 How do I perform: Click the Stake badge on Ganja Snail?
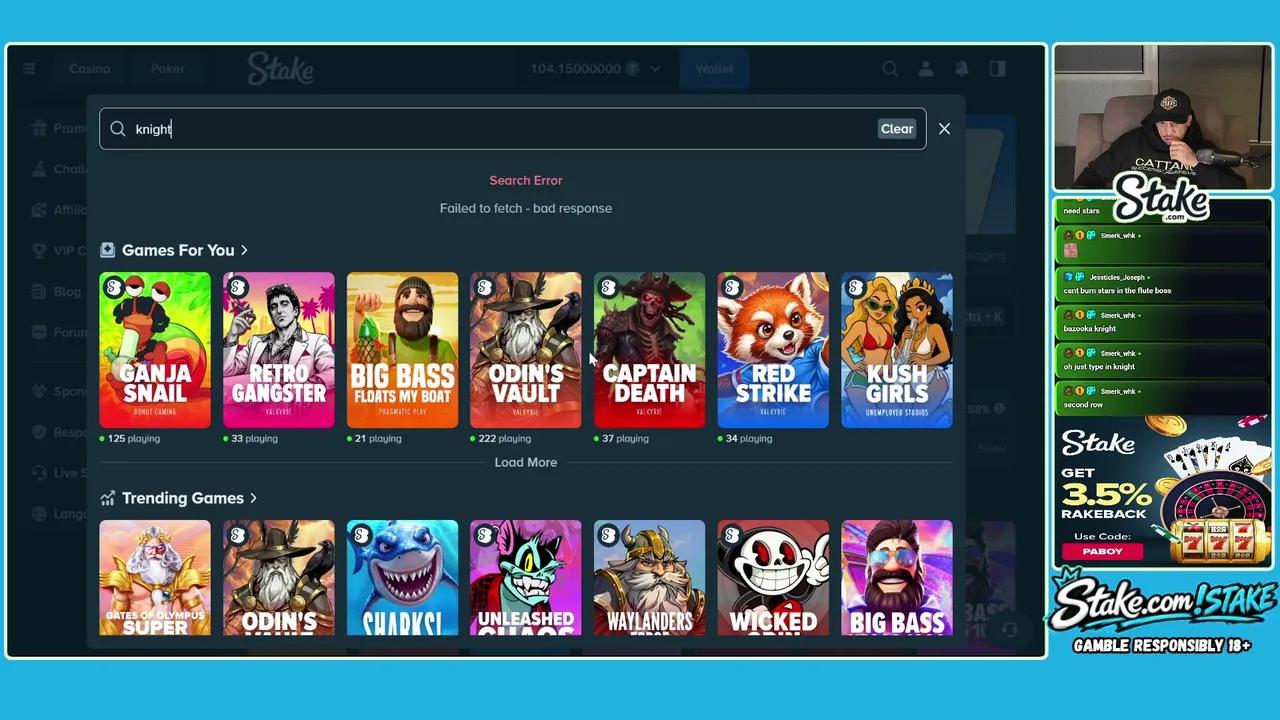coord(114,288)
